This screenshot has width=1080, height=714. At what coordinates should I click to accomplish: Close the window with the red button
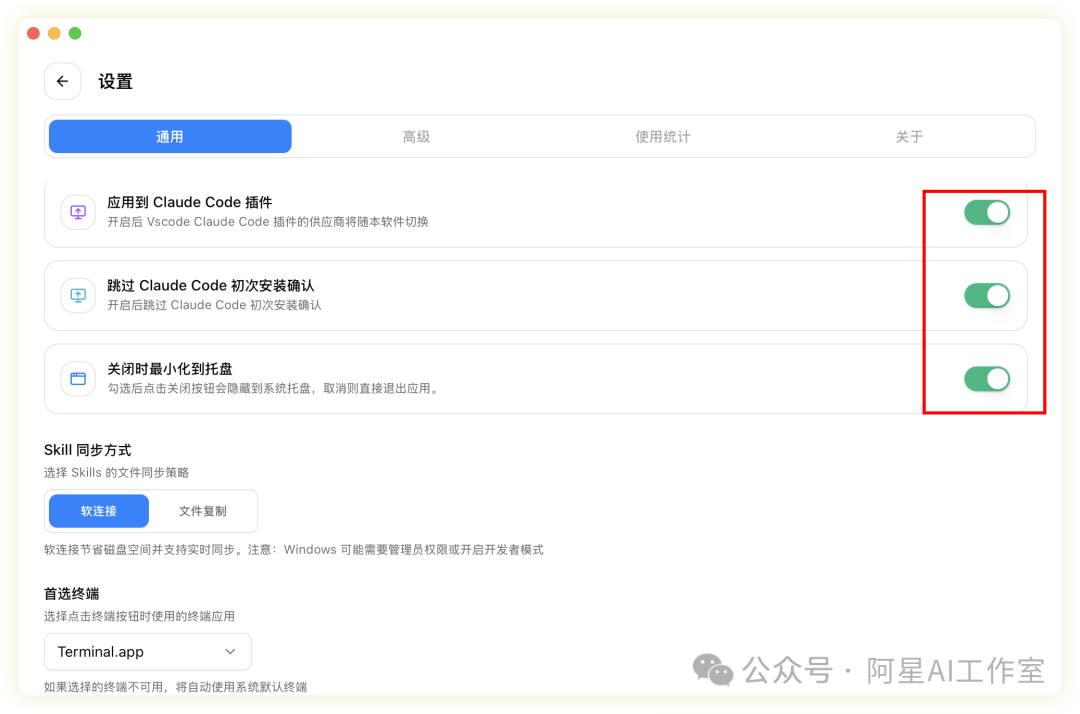pyautogui.click(x=33, y=33)
